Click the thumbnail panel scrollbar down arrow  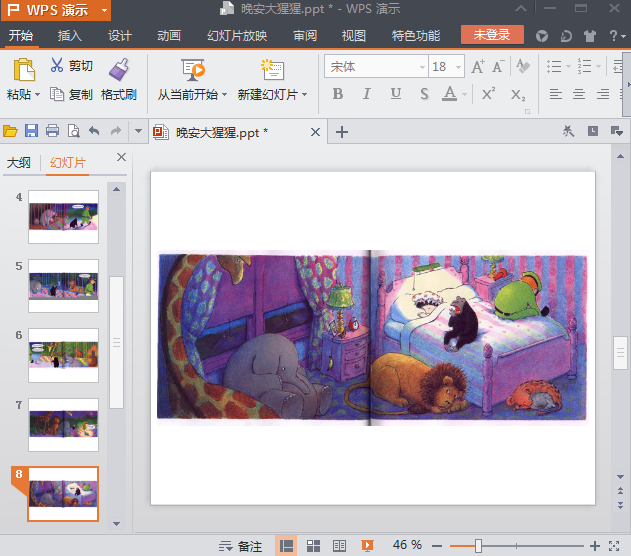pos(117,524)
